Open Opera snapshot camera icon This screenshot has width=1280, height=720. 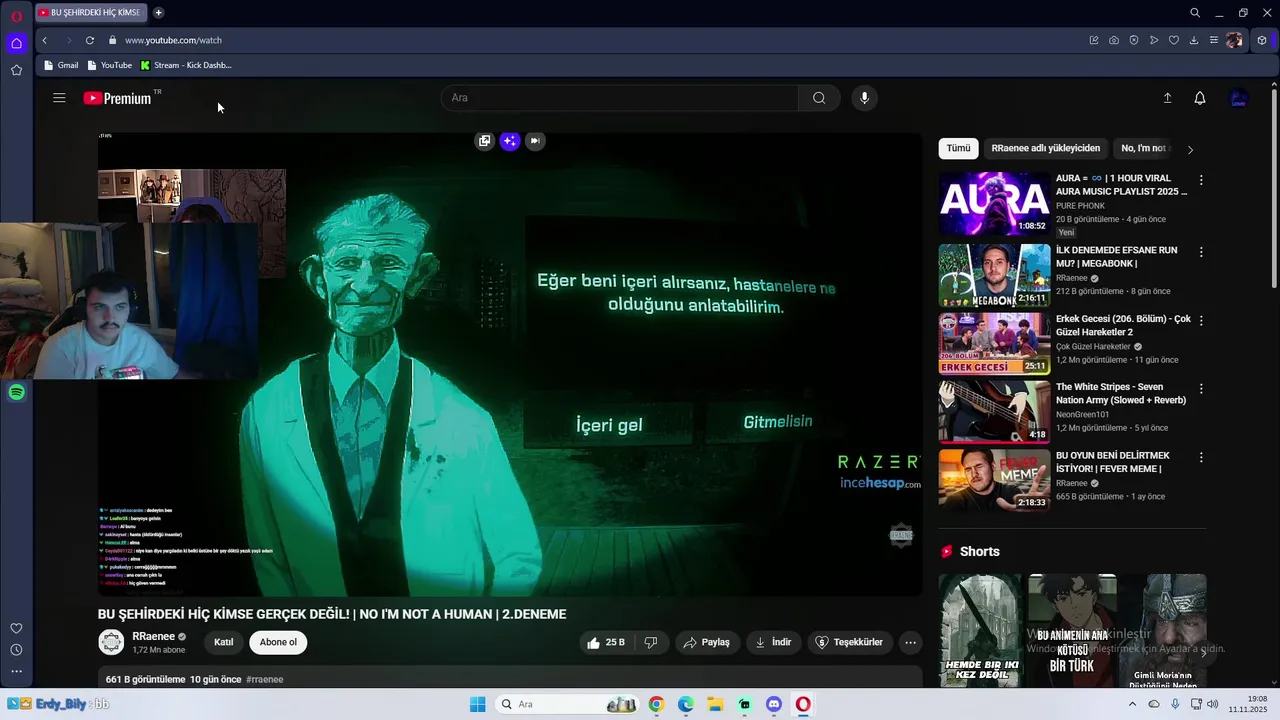point(1114,40)
